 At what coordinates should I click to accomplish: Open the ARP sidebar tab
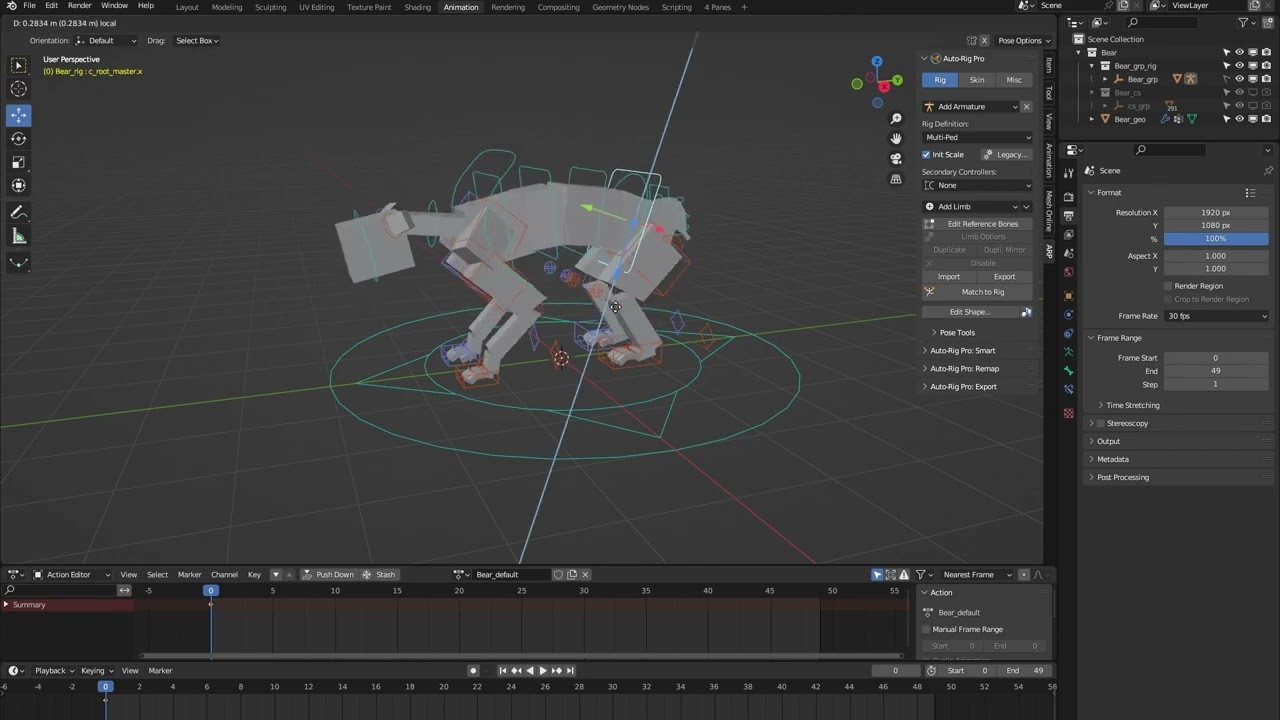1048,251
